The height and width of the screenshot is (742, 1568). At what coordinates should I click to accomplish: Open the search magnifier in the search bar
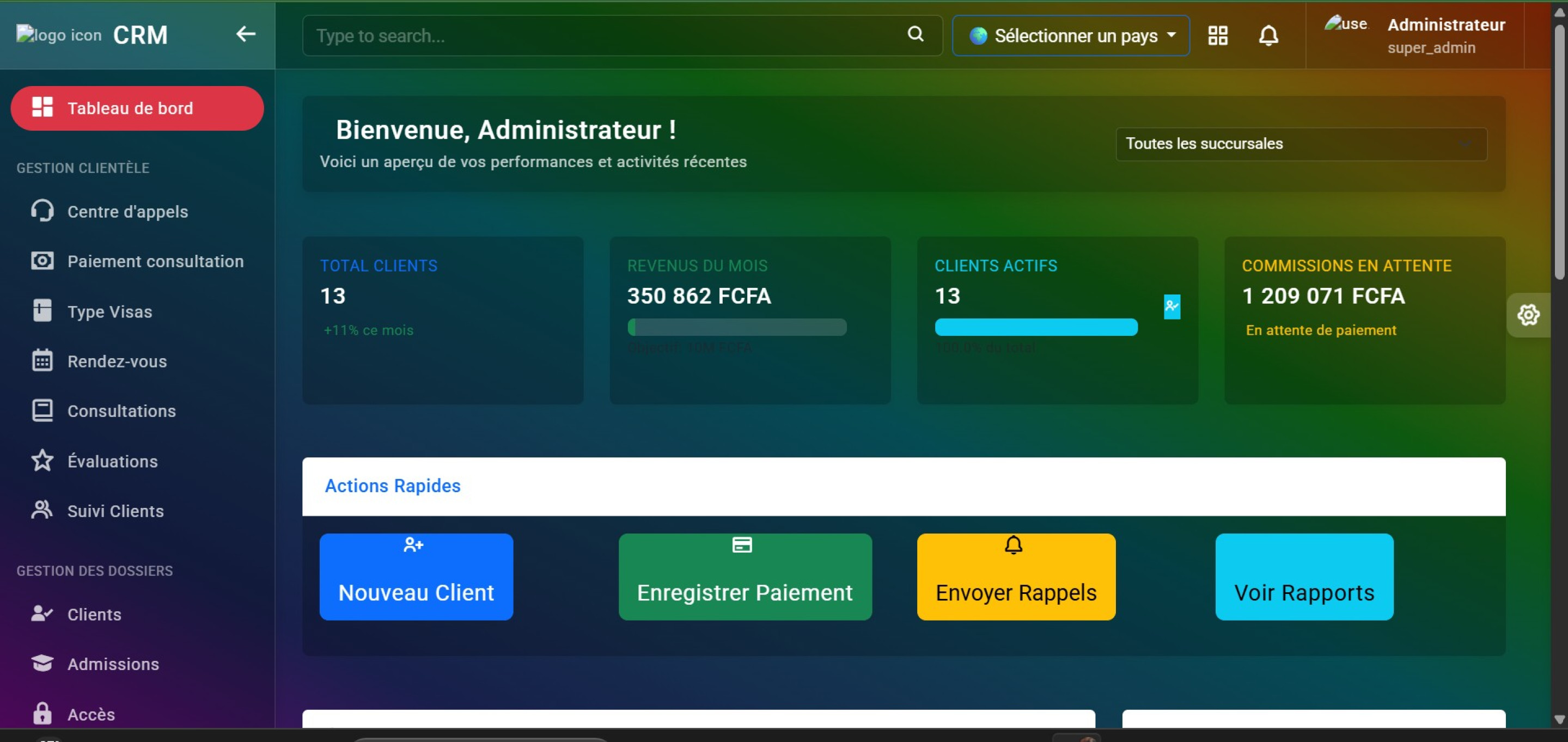[x=916, y=35]
